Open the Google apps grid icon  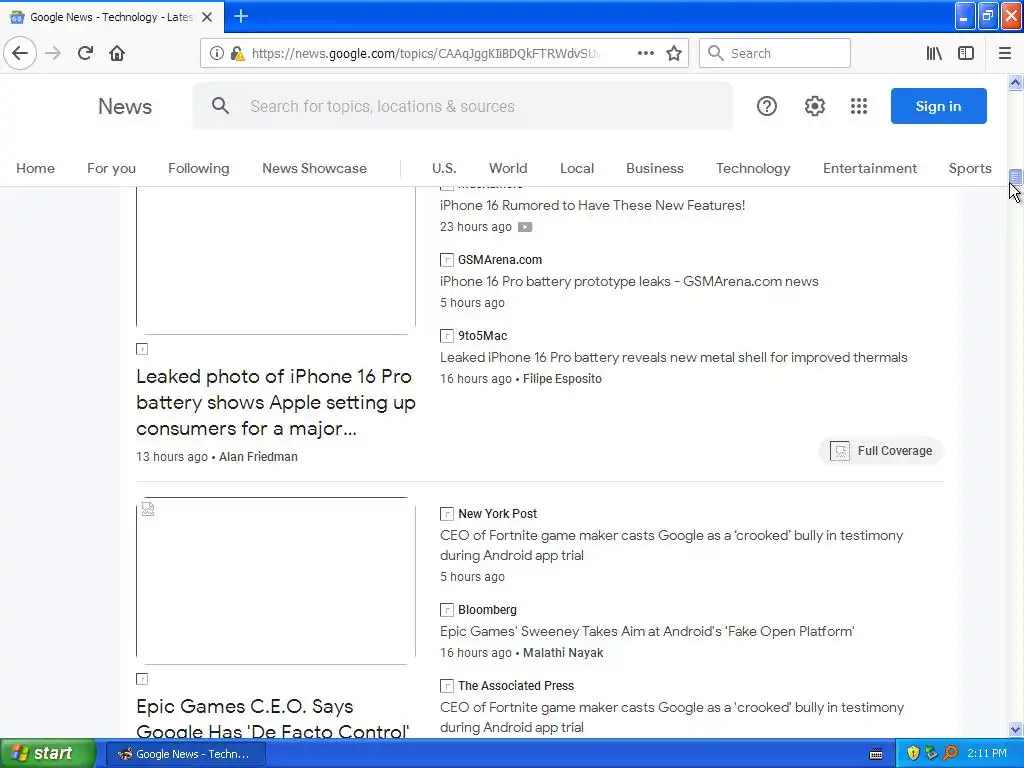pos(859,106)
